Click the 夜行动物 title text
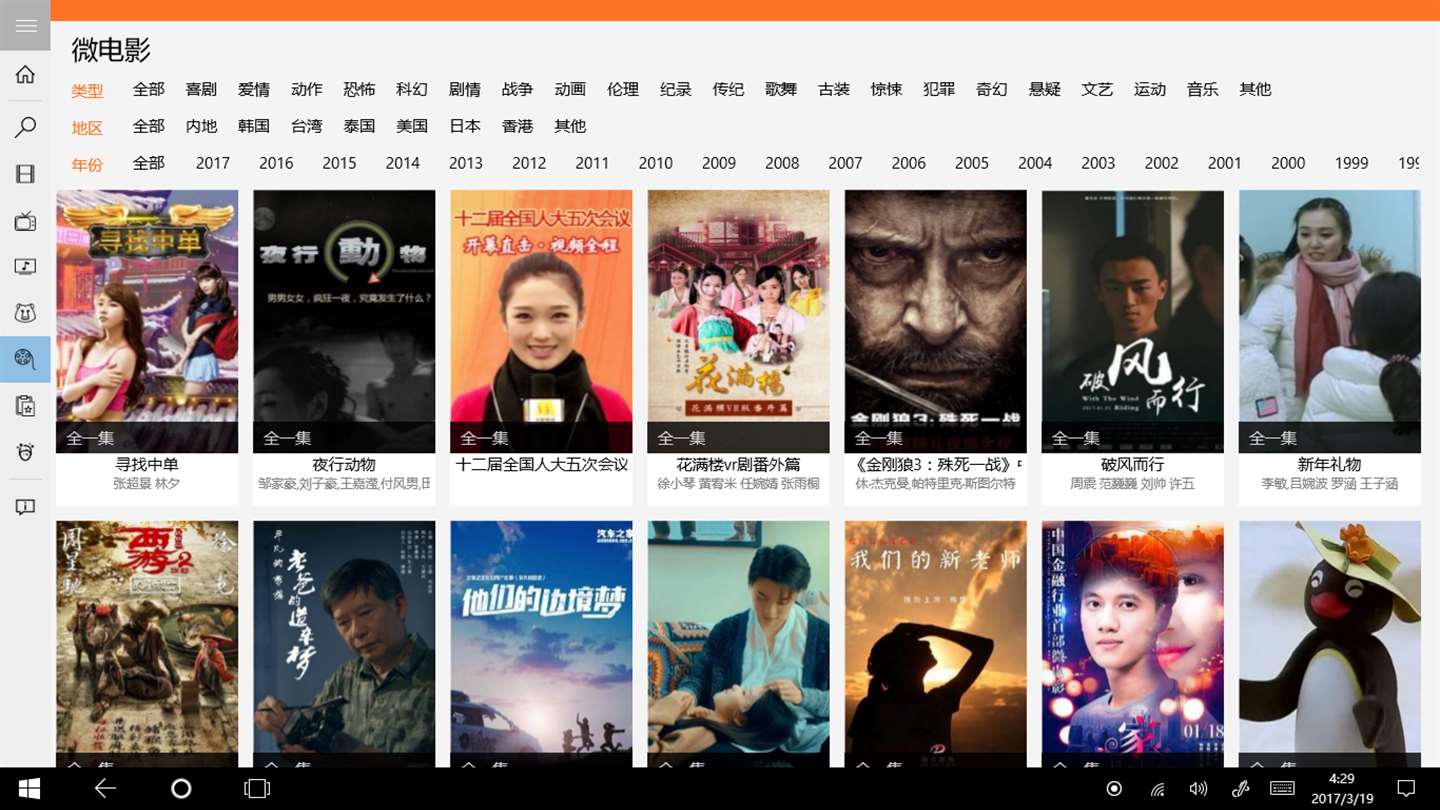Viewport: 1440px width, 810px height. (344, 464)
